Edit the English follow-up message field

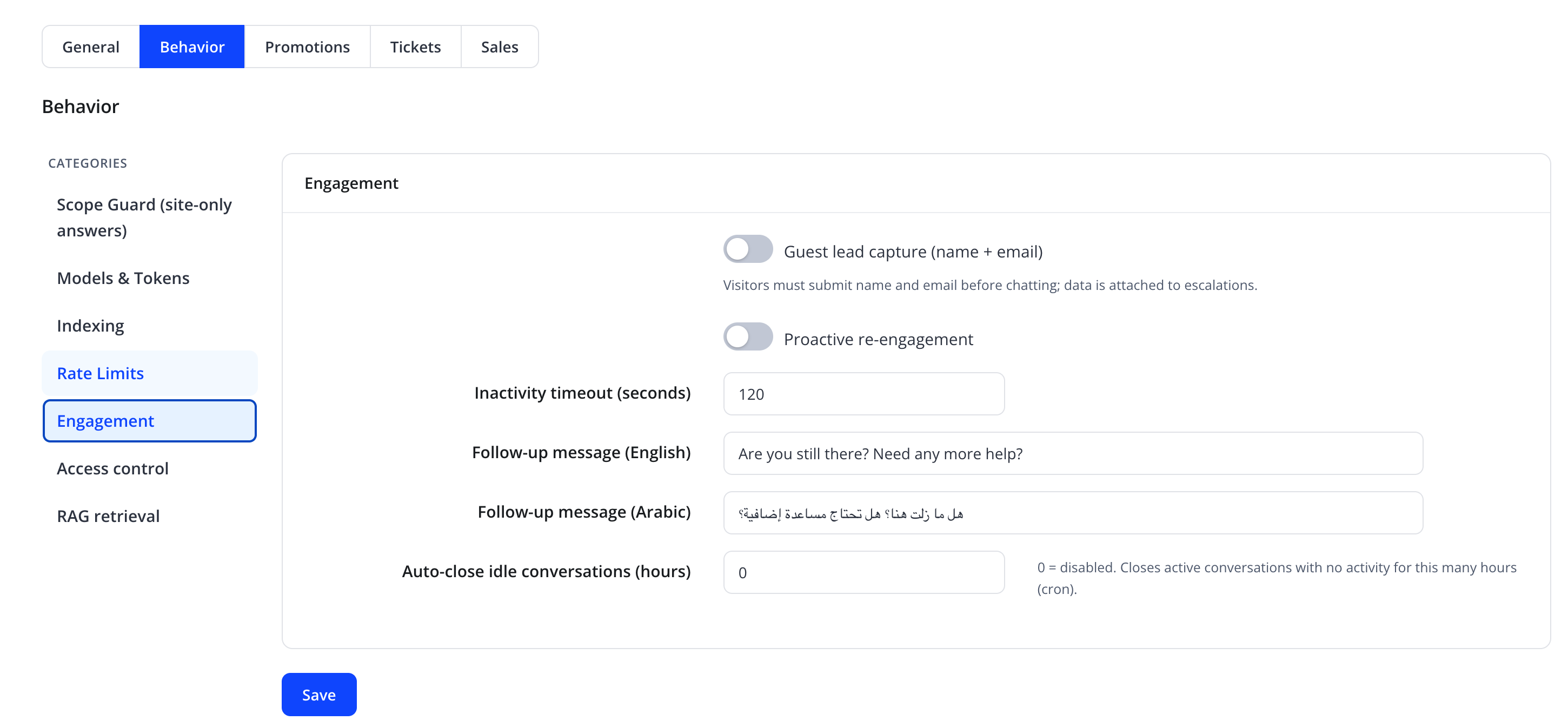(1073, 454)
